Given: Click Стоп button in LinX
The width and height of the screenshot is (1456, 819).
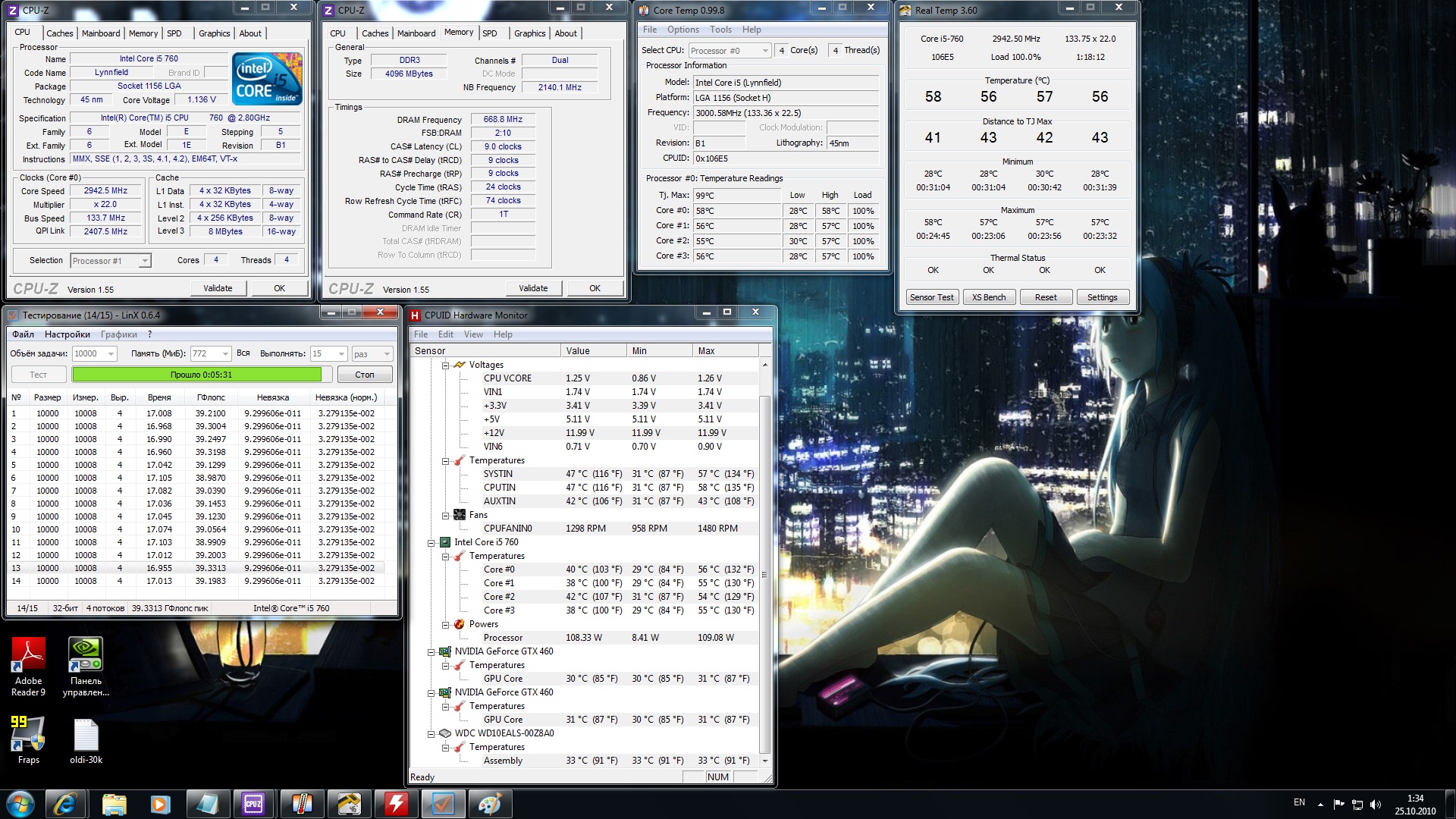Looking at the screenshot, I should tap(365, 375).
